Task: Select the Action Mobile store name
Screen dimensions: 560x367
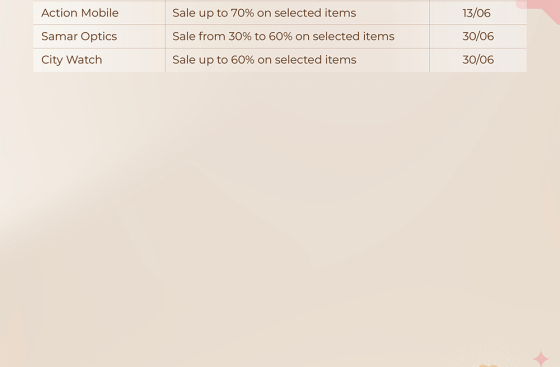Action: (x=80, y=13)
